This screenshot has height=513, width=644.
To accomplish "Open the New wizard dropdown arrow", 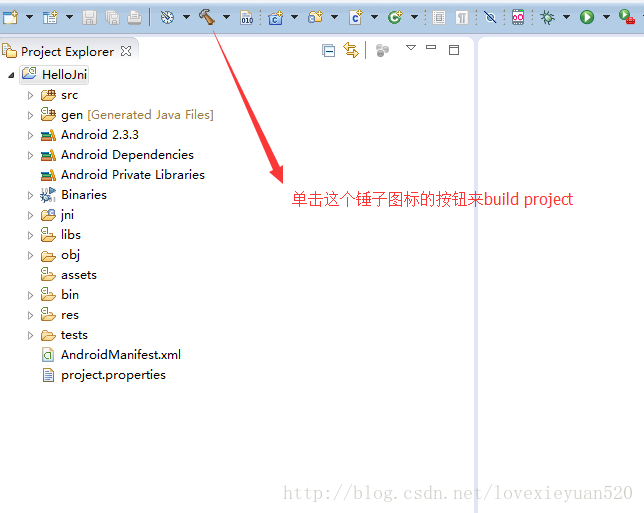I will pos(29,17).
